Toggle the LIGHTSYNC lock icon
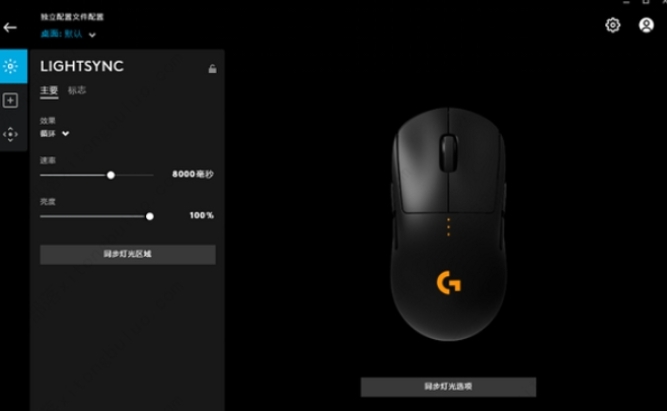Screen dimensions: 667x411 click(x=212, y=68)
